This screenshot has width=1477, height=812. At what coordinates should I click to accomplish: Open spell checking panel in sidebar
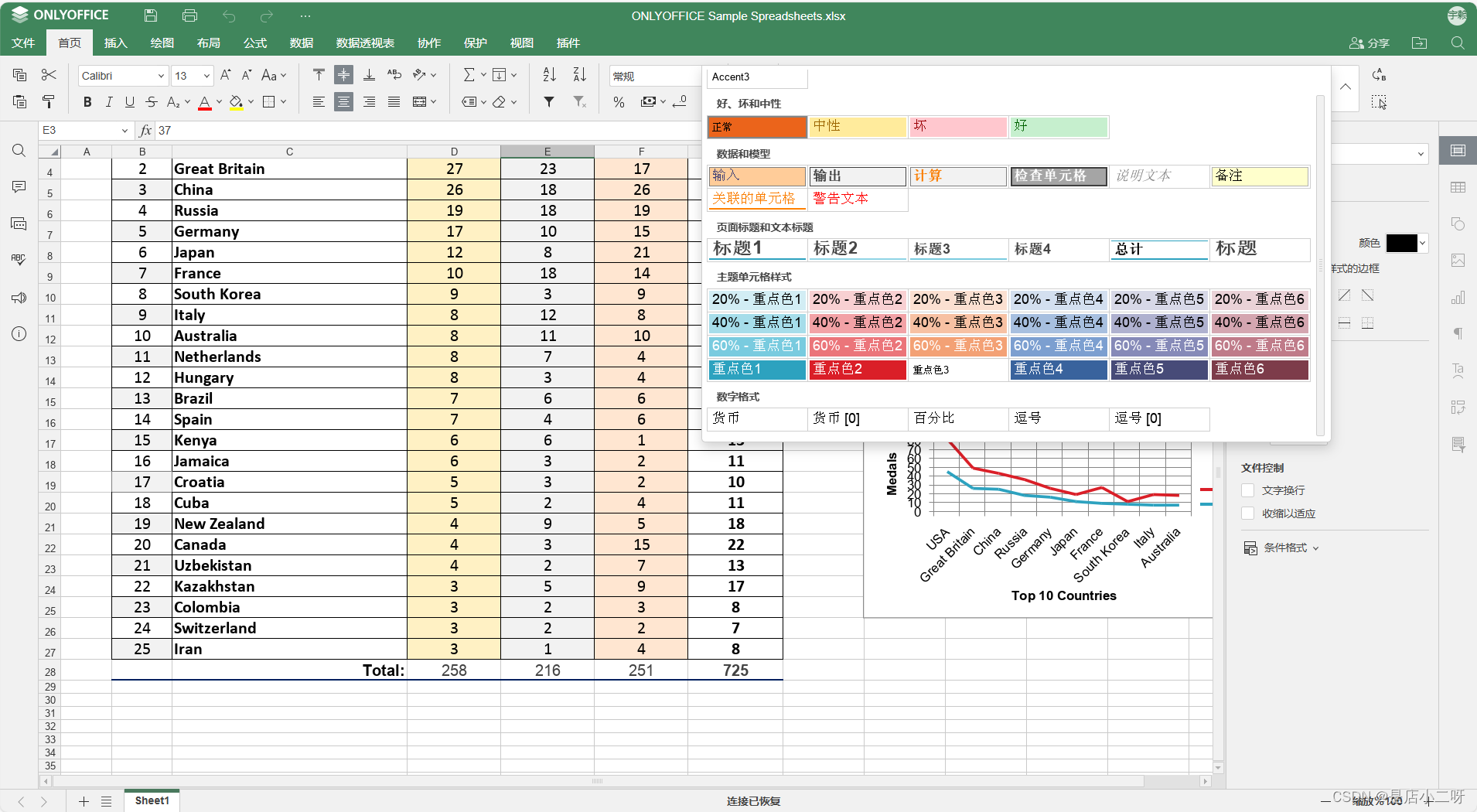(x=19, y=260)
